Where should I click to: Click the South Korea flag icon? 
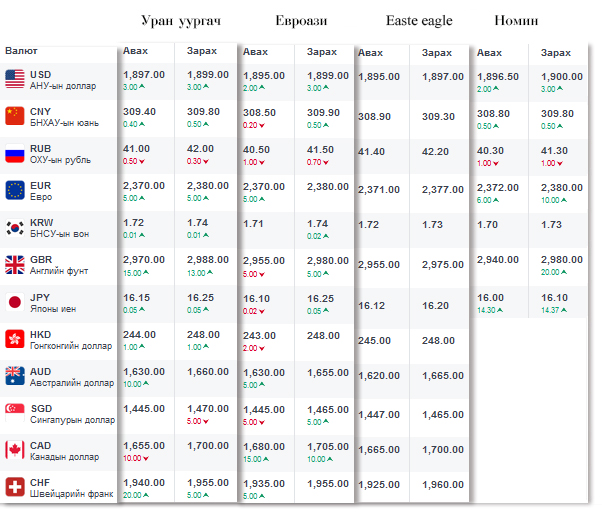[x=14, y=227]
